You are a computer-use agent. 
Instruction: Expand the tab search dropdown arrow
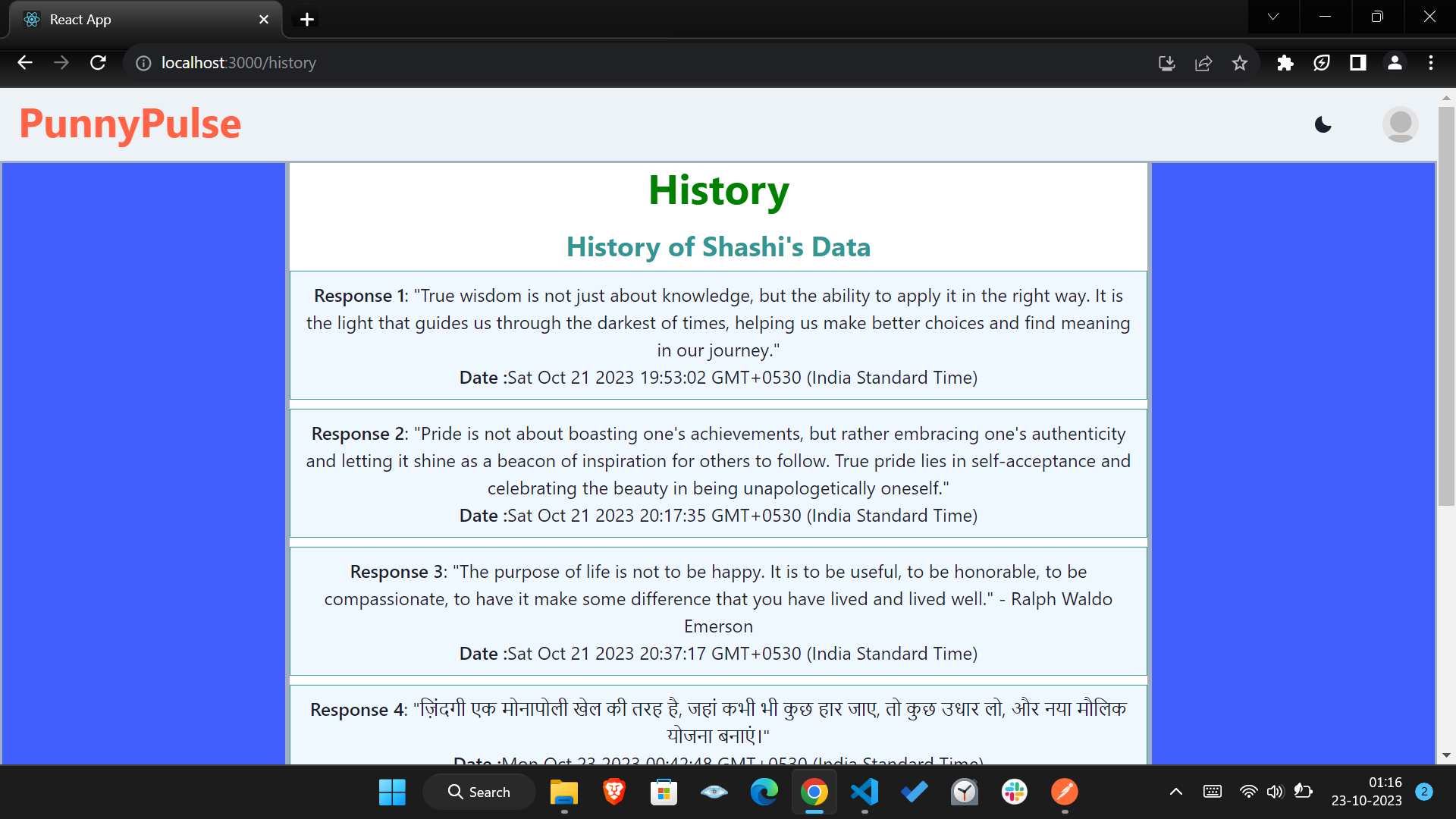click(x=1273, y=17)
